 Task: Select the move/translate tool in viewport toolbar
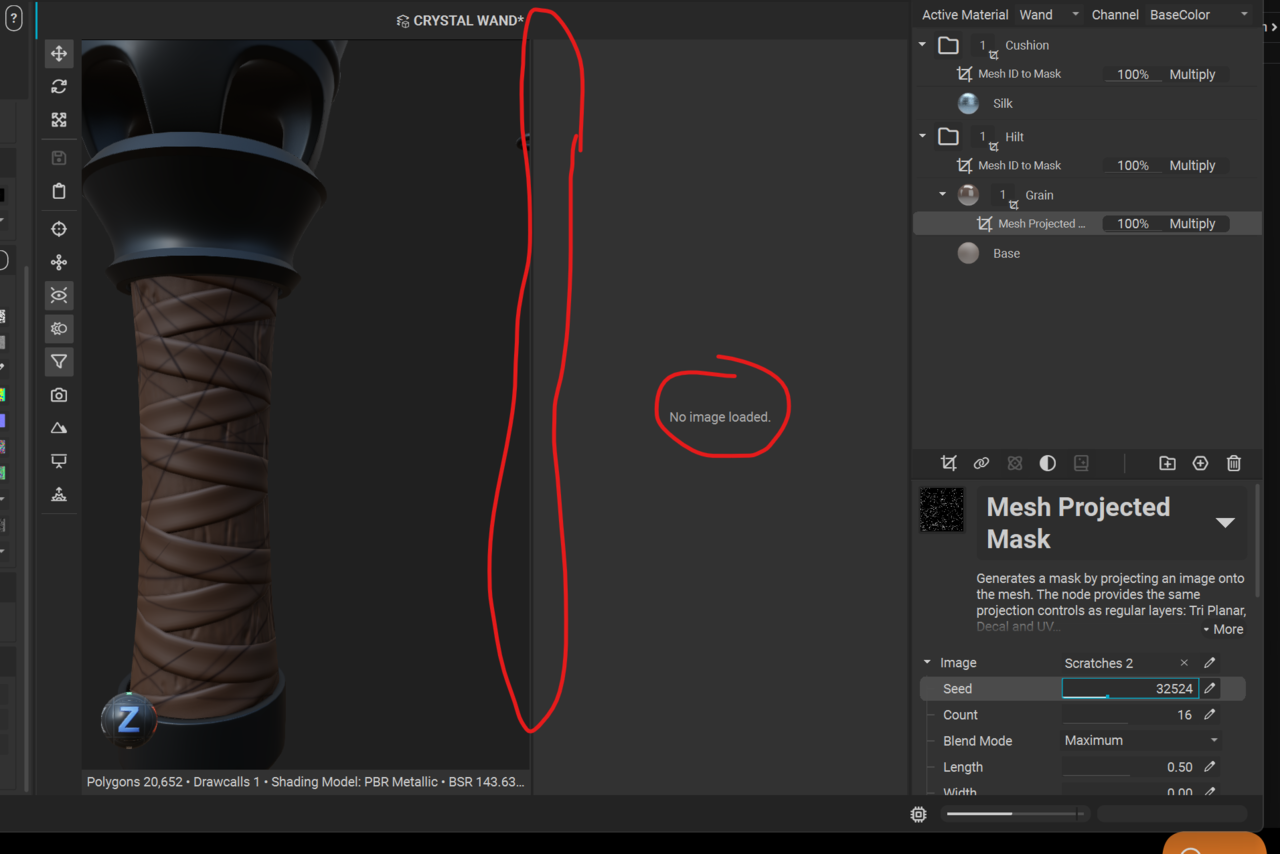pos(59,53)
